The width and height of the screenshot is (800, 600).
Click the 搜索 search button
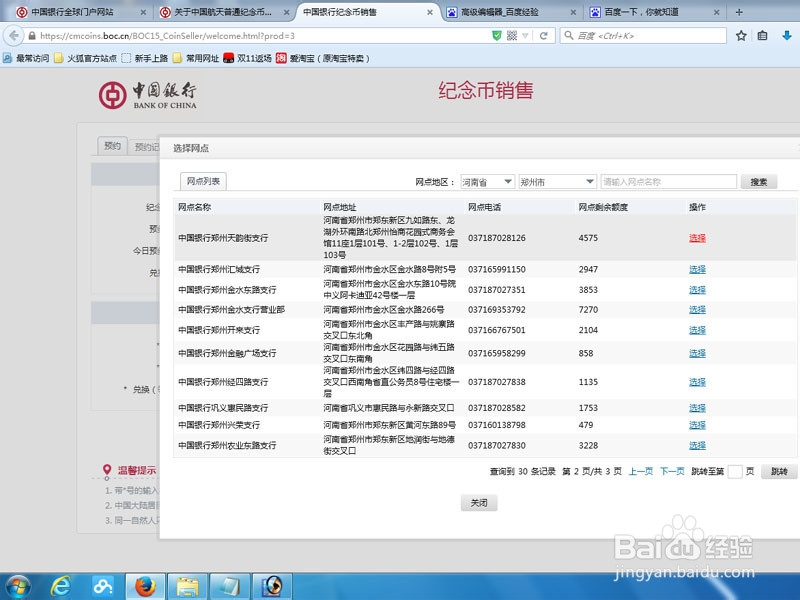(x=759, y=182)
